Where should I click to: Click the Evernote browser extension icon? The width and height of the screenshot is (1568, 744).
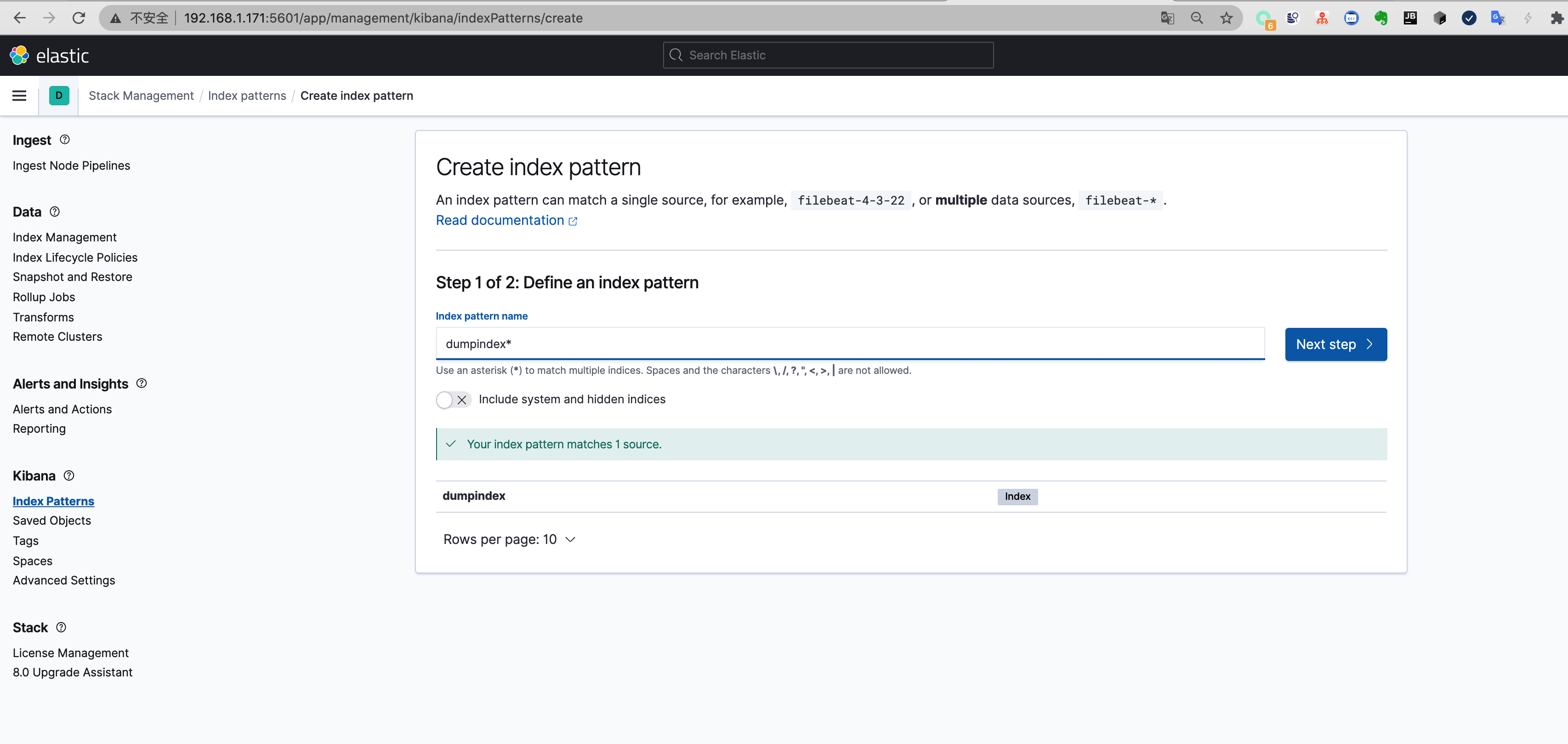click(x=1381, y=17)
